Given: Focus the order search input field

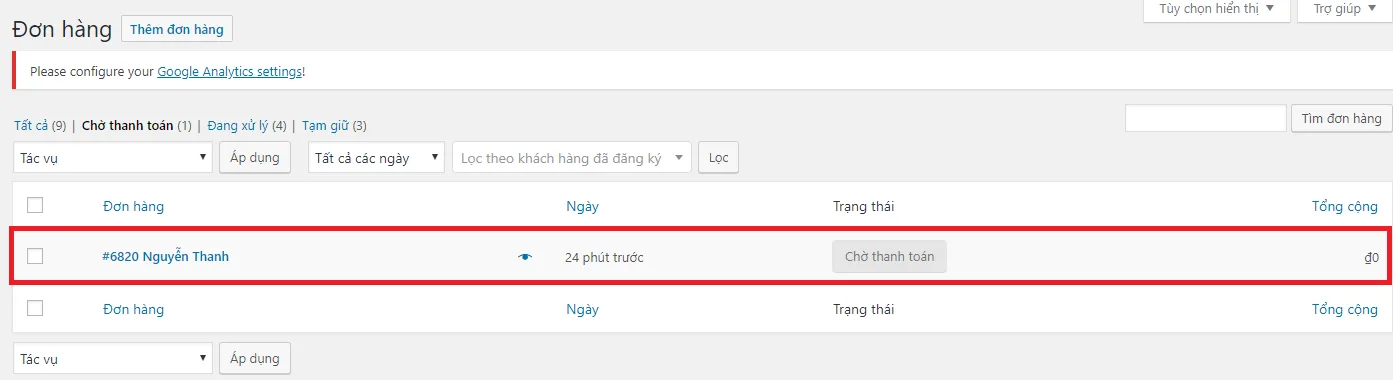Looking at the screenshot, I should pyautogui.click(x=1205, y=118).
